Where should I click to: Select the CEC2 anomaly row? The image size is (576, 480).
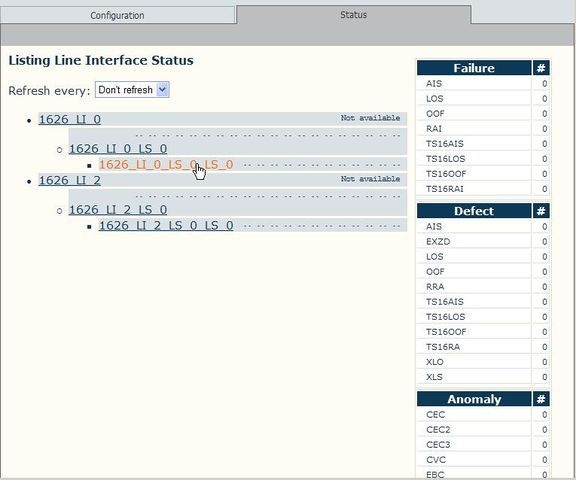pyautogui.click(x=483, y=429)
